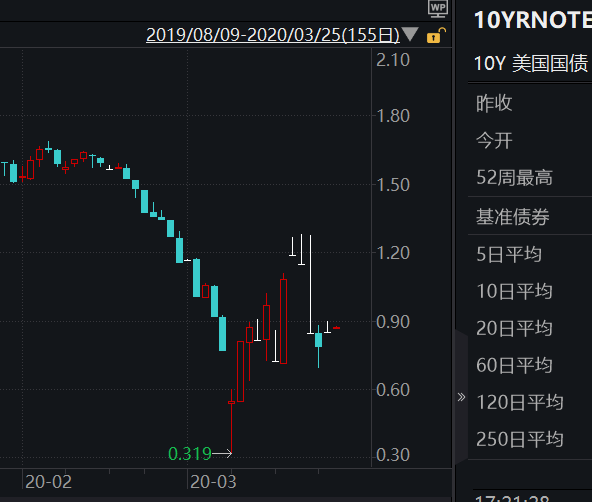
Task: Select the 20日平均 row
Action: coord(530,328)
